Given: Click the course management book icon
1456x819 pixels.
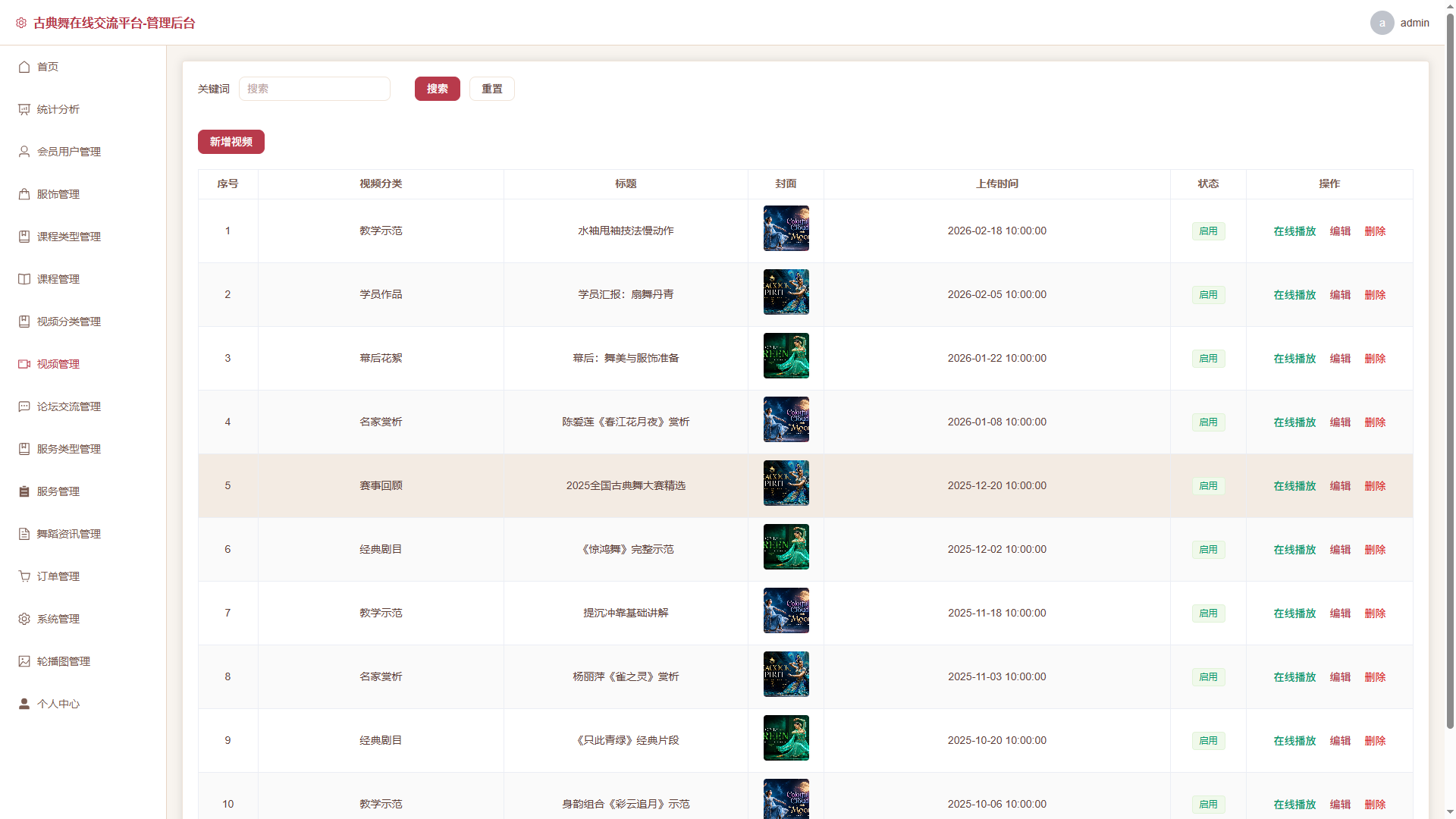Looking at the screenshot, I should (x=24, y=279).
